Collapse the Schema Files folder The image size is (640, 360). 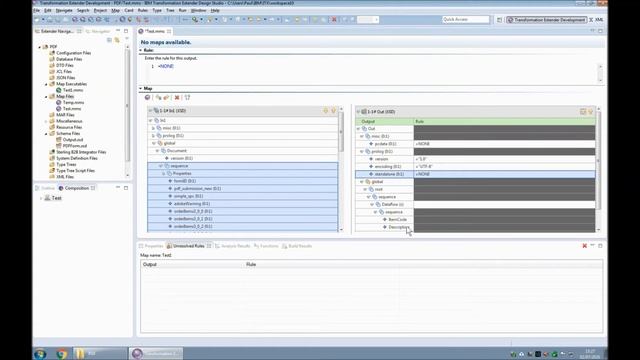point(46,133)
